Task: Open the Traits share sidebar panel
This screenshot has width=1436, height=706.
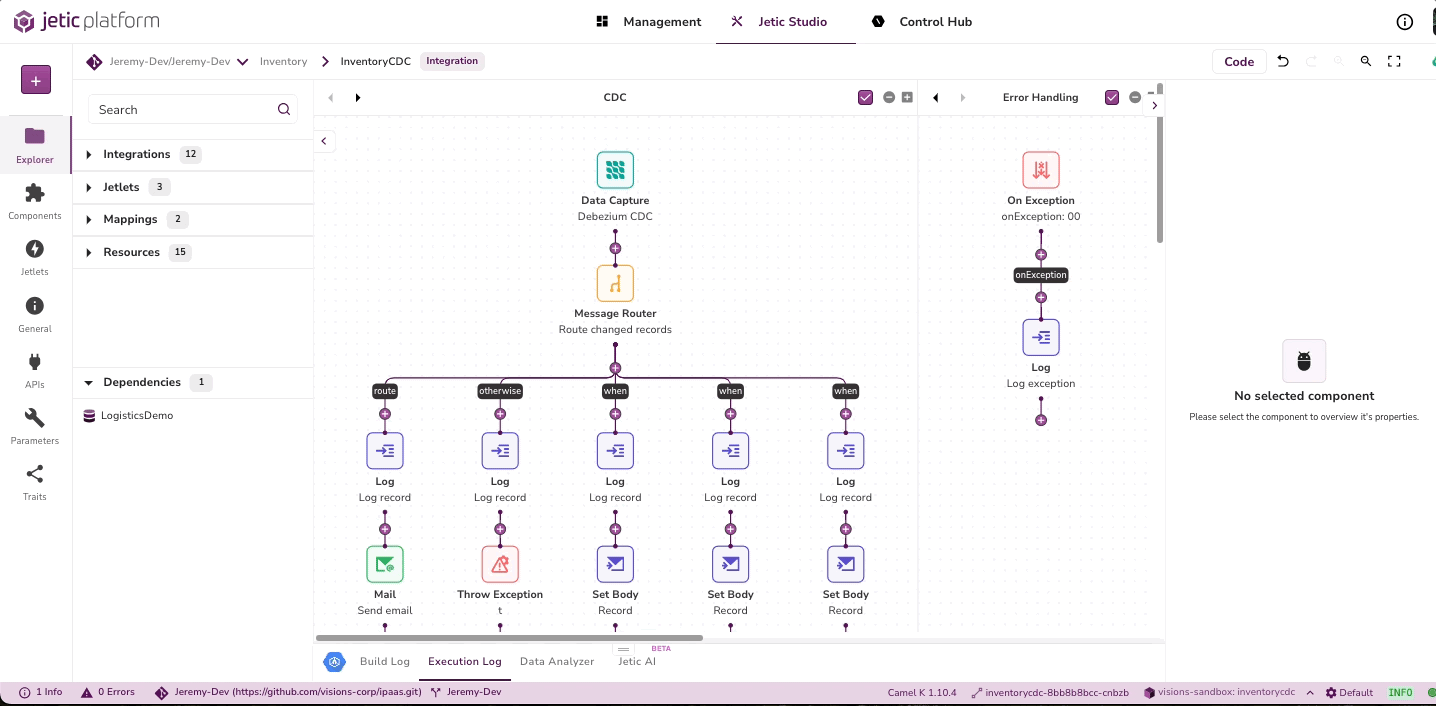Action: 35,482
